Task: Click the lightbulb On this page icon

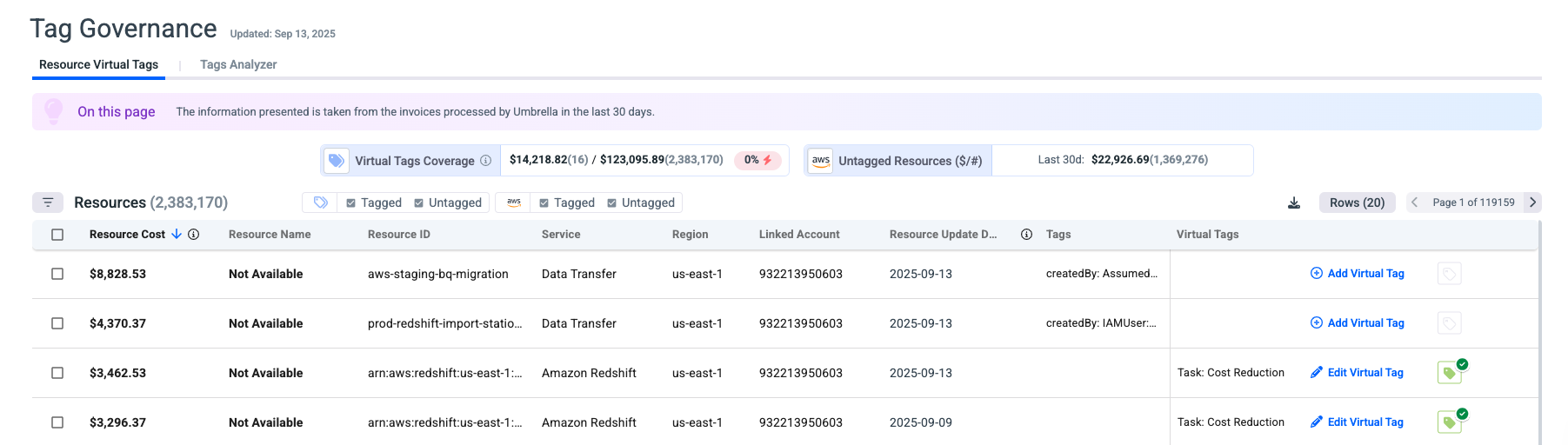Action: point(54,111)
